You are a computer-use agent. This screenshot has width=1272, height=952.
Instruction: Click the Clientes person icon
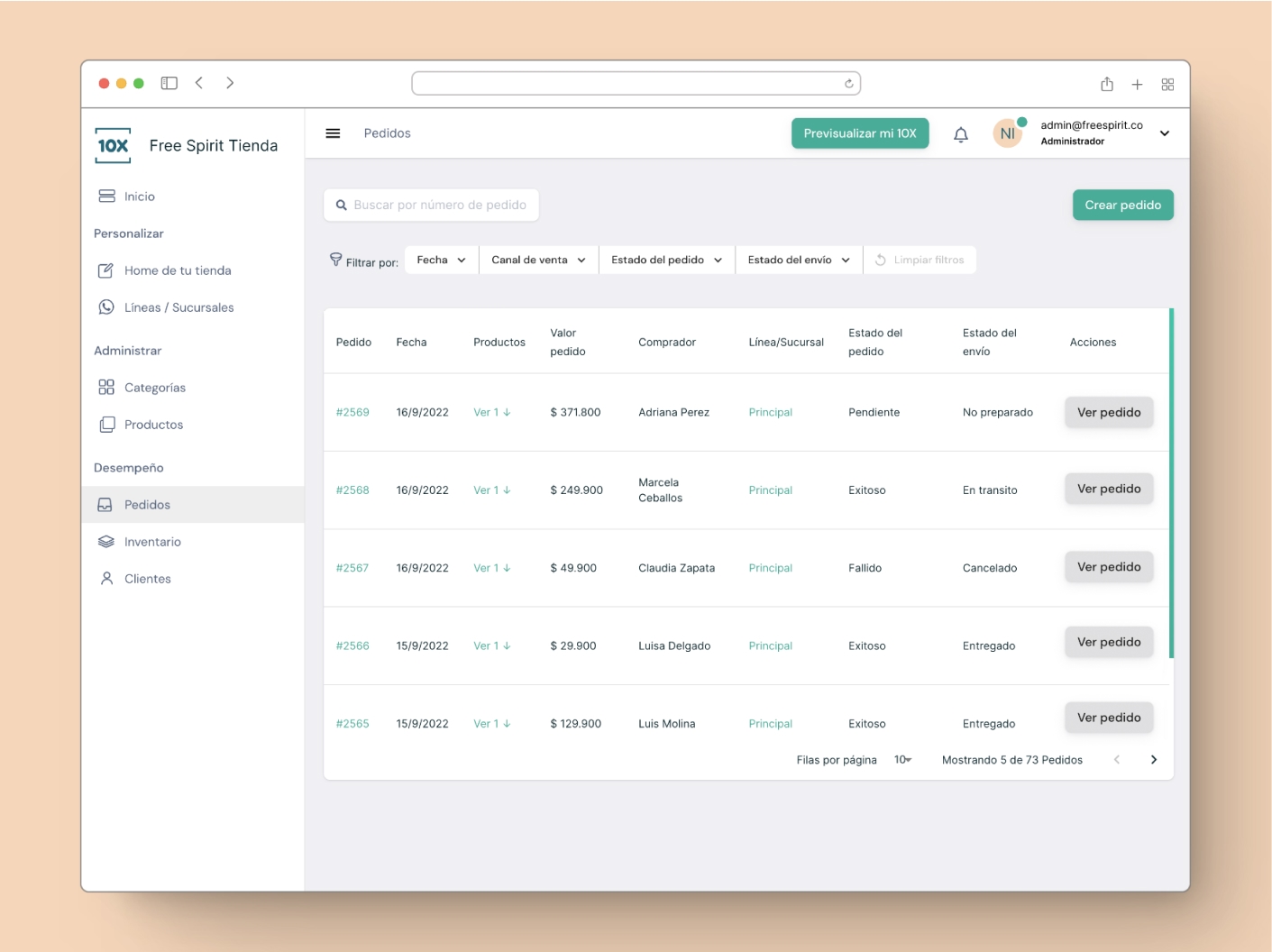coord(107,578)
